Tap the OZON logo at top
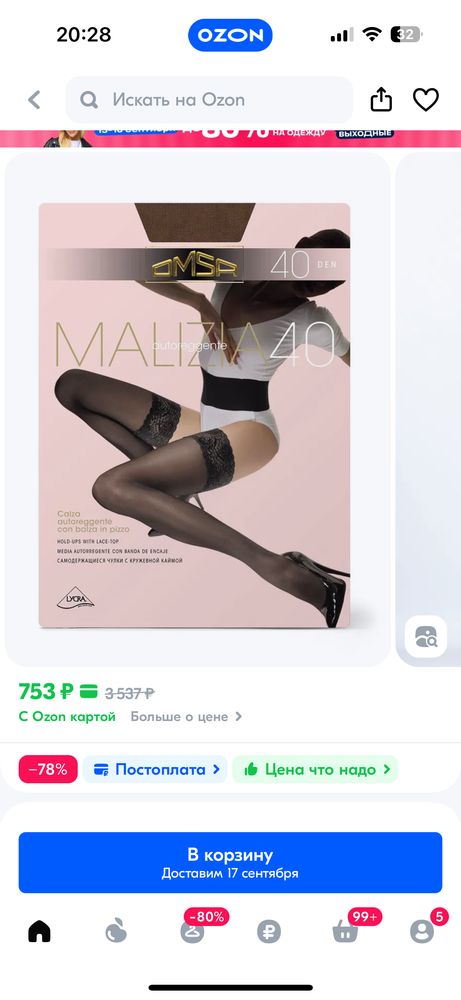461x1000 pixels. click(x=230, y=35)
